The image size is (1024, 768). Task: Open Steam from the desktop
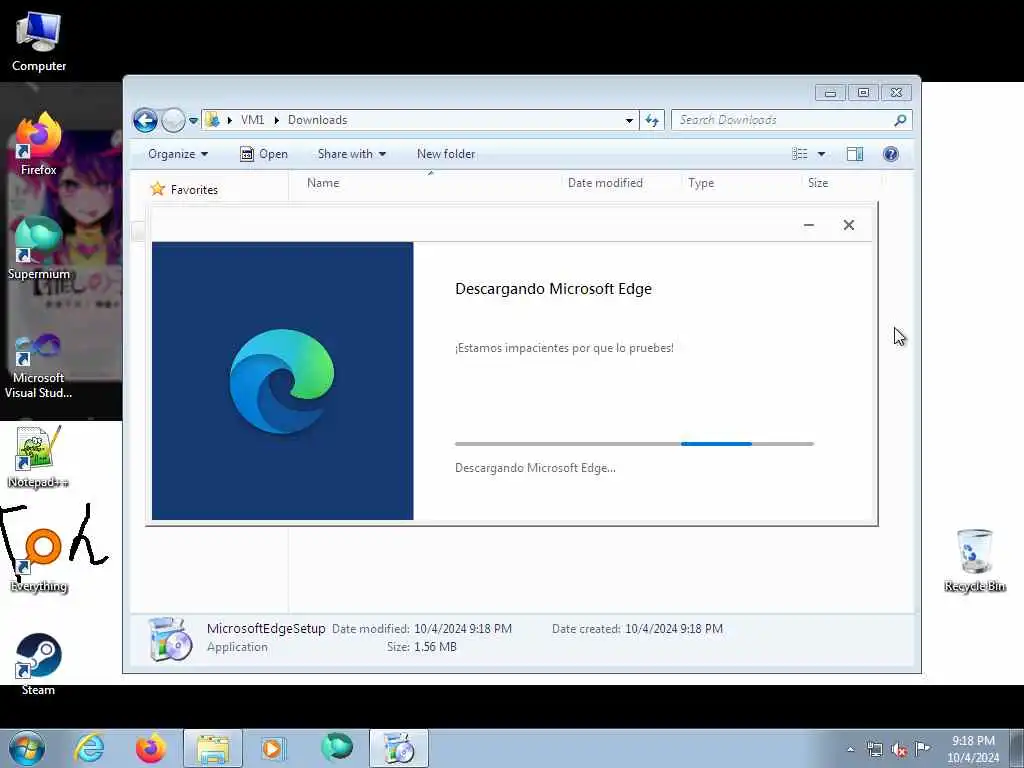pos(39,664)
